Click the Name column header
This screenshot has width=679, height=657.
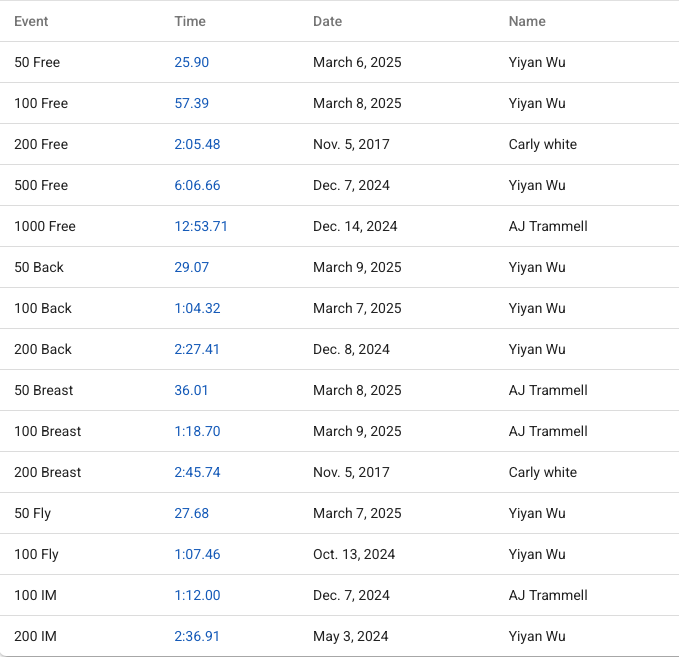click(527, 21)
